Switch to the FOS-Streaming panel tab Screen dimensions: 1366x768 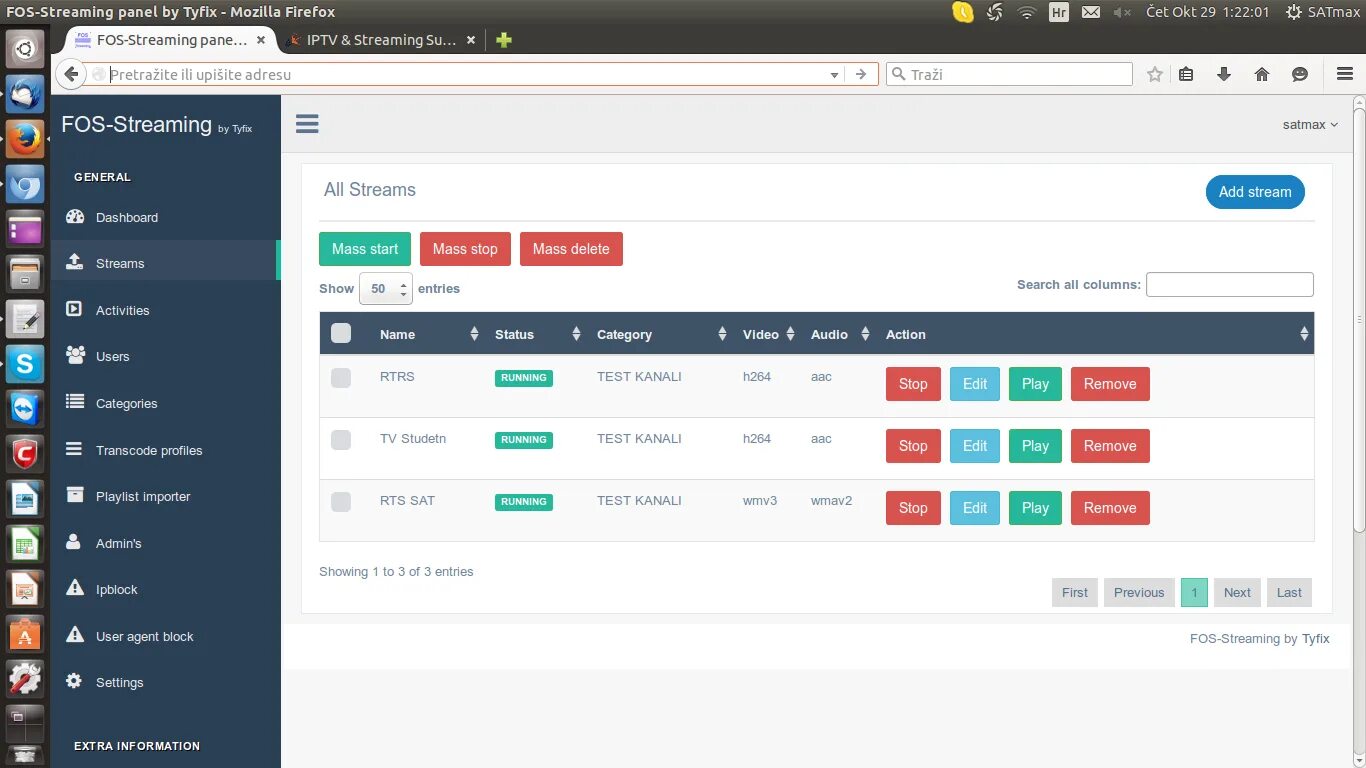[172, 40]
